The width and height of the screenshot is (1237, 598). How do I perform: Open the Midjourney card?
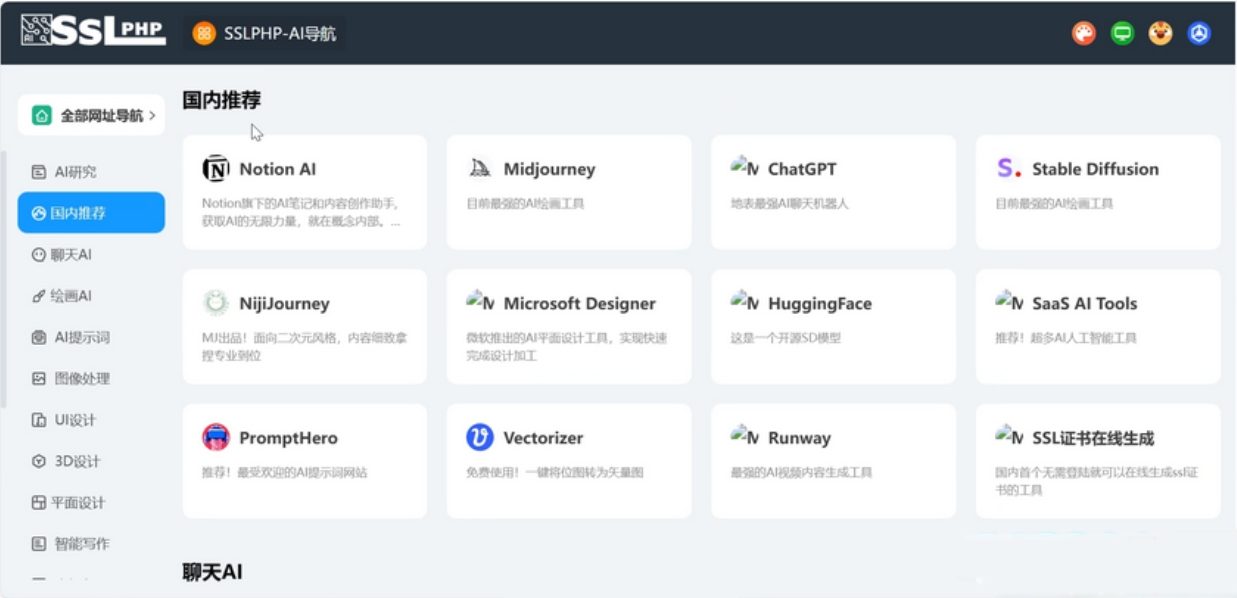568,191
